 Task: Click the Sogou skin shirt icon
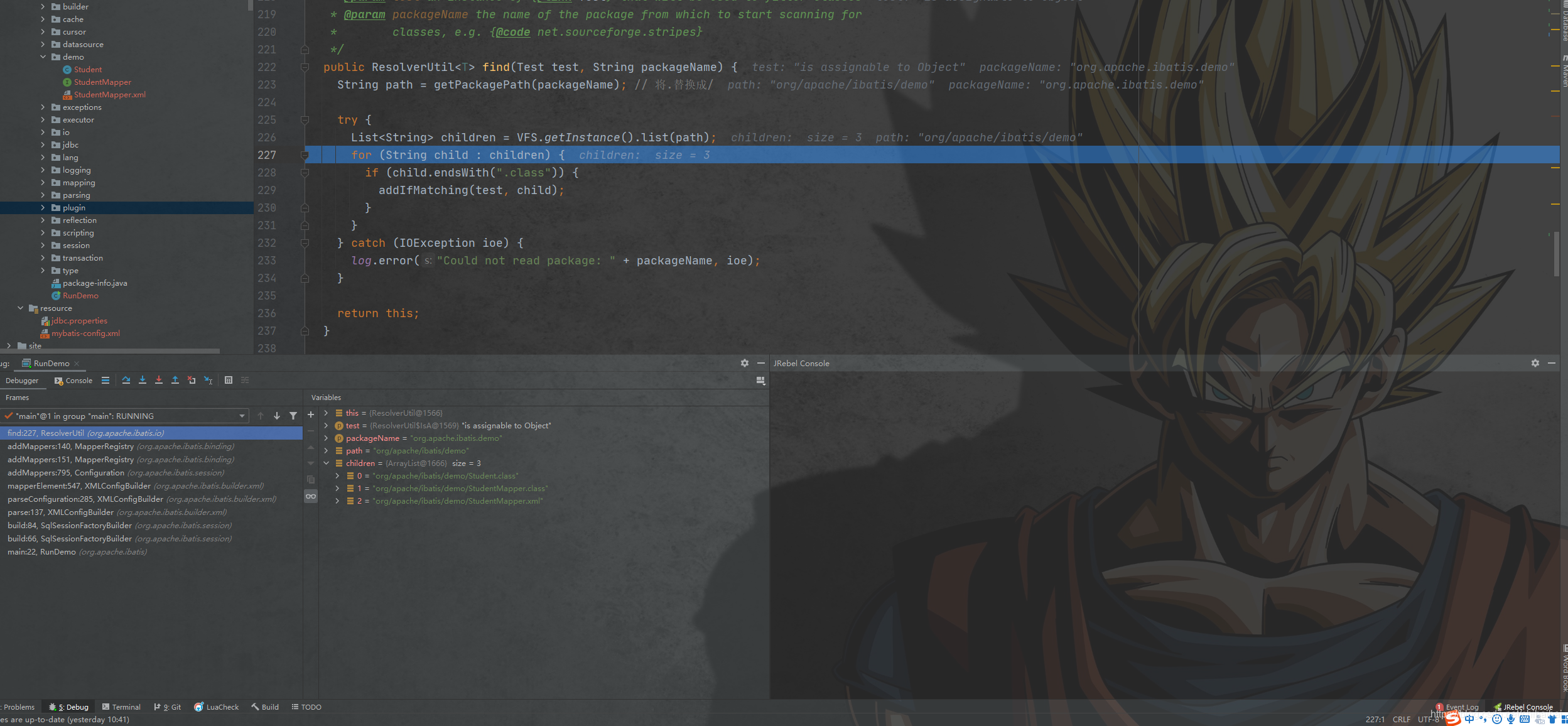1552,719
